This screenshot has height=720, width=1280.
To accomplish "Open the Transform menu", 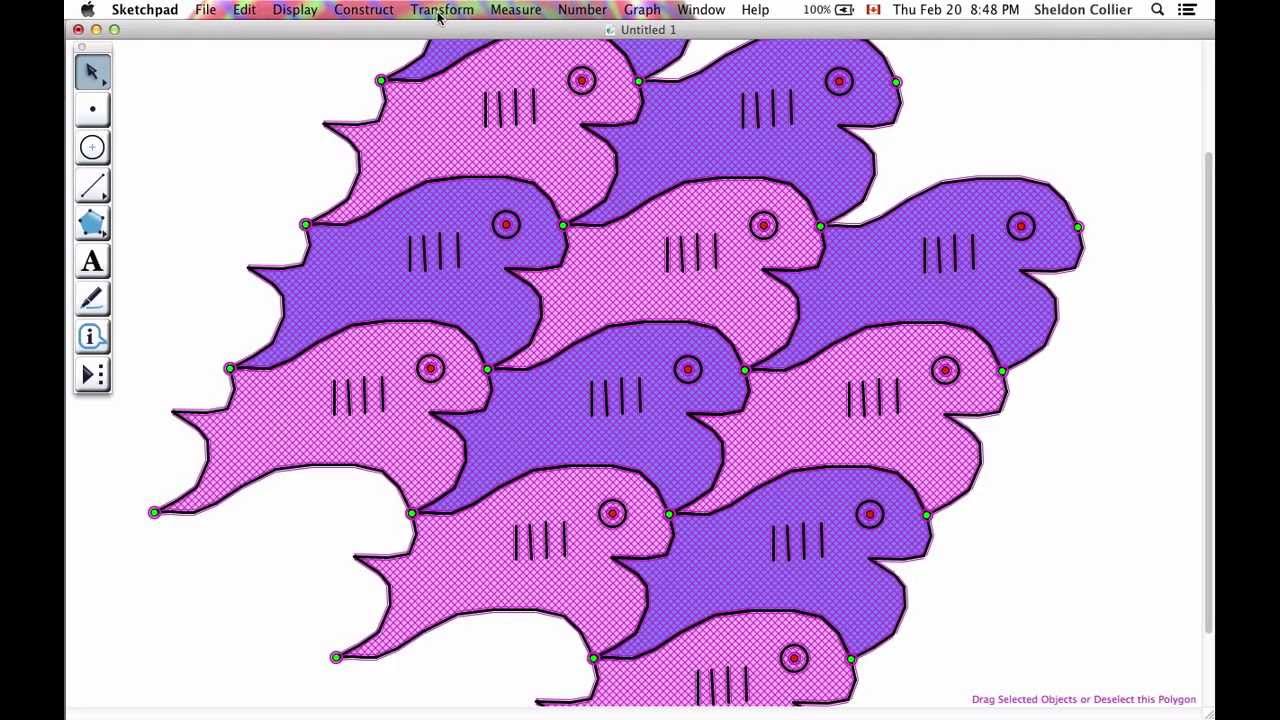I will pos(442,10).
